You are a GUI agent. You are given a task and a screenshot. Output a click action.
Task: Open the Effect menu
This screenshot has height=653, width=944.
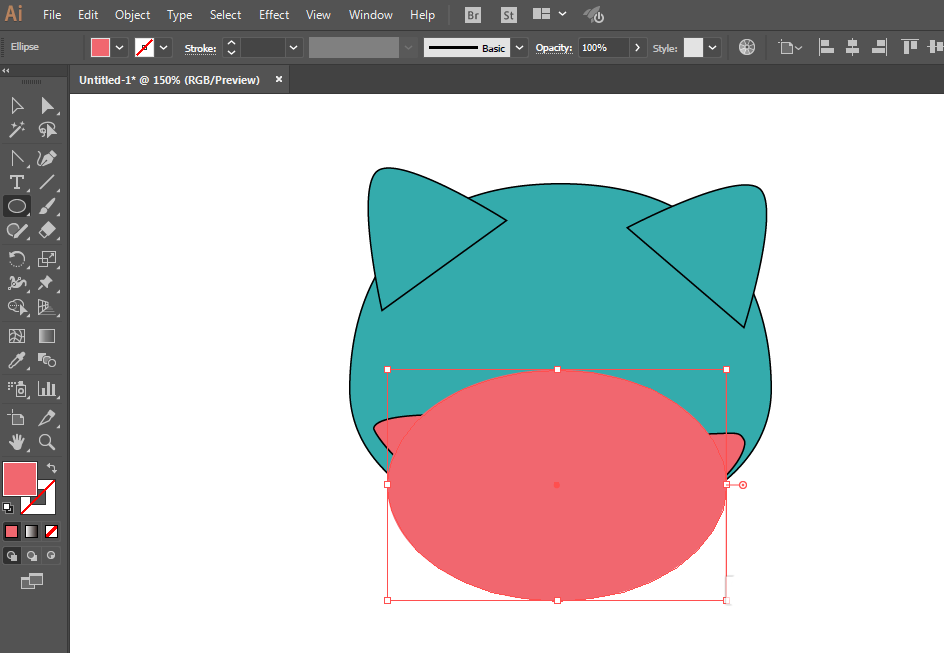pyautogui.click(x=274, y=14)
